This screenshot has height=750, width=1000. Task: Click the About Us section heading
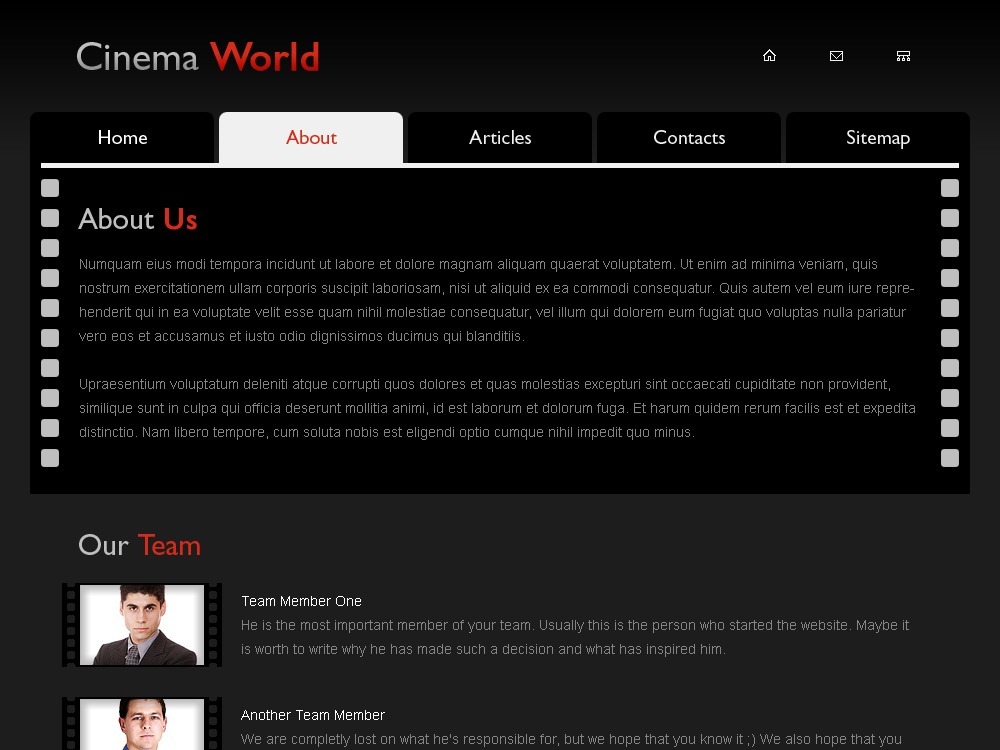[137, 220]
